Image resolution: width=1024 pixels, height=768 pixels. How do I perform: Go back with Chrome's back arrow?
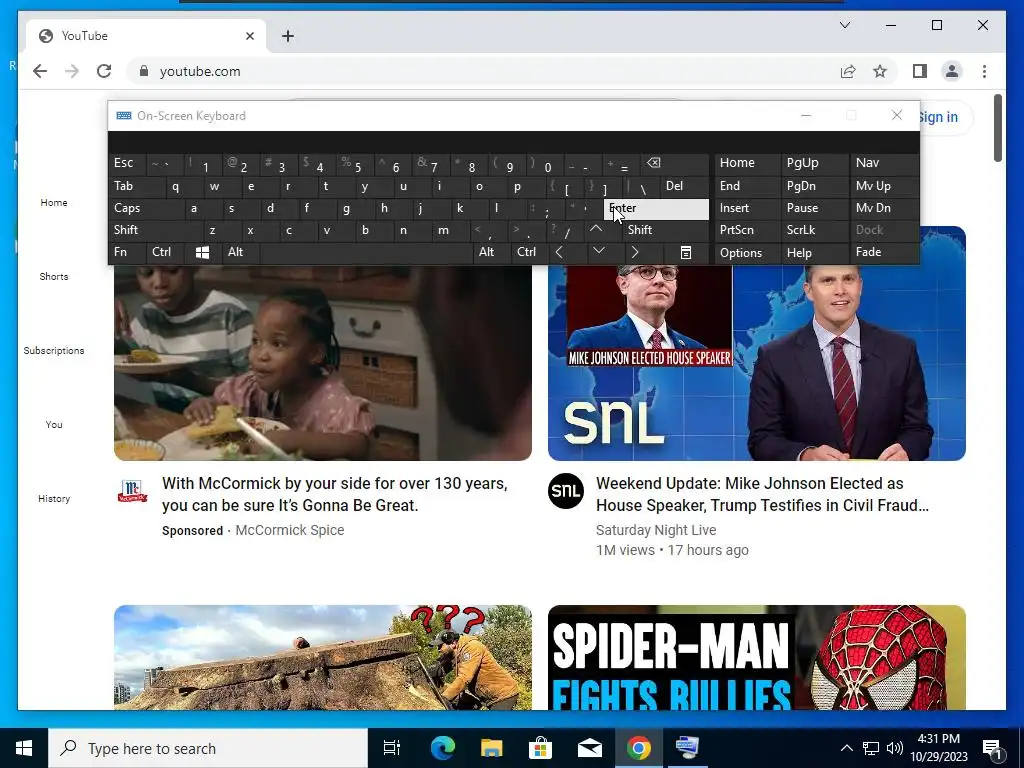(x=40, y=71)
